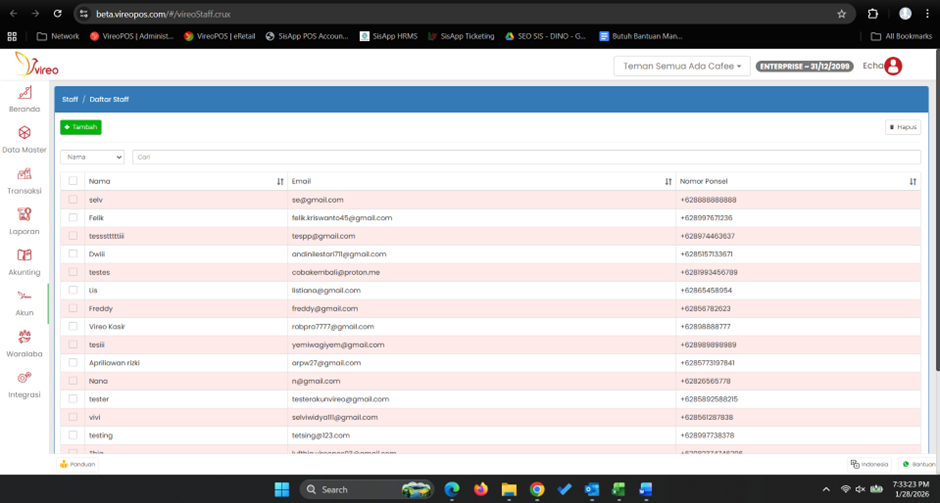Open the Laporan reports icon
940x503 pixels.
click(x=24, y=215)
